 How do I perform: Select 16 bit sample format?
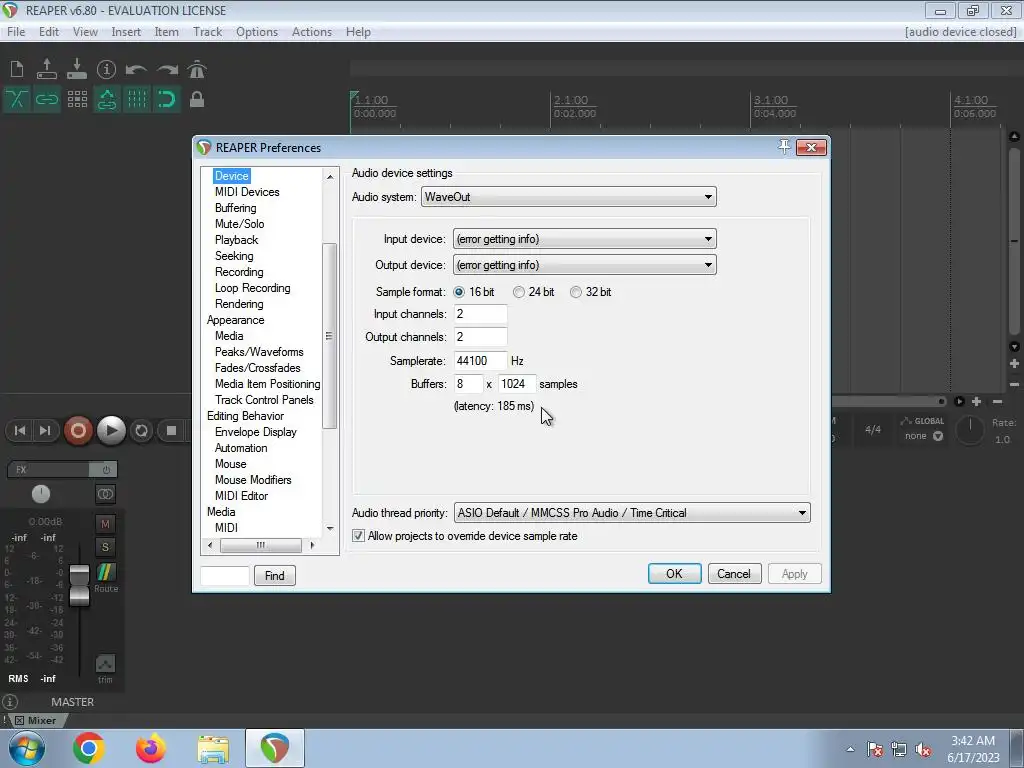coord(459,292)
